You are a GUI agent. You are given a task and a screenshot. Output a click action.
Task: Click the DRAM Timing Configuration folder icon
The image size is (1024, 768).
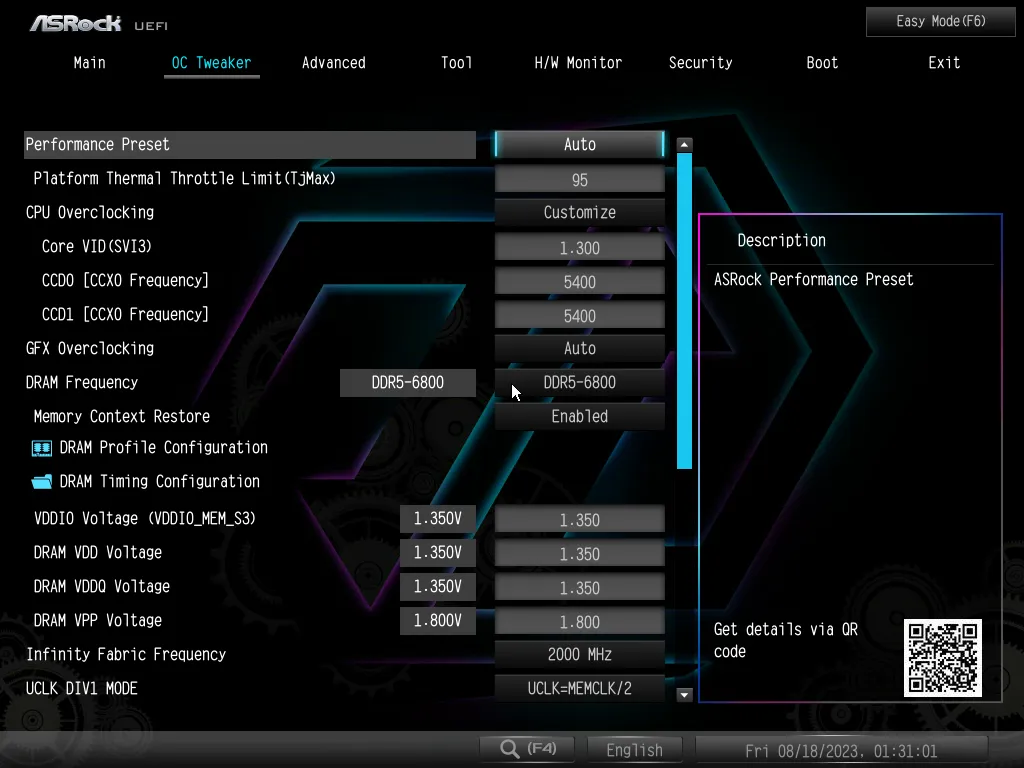click(x=42, y=482)
